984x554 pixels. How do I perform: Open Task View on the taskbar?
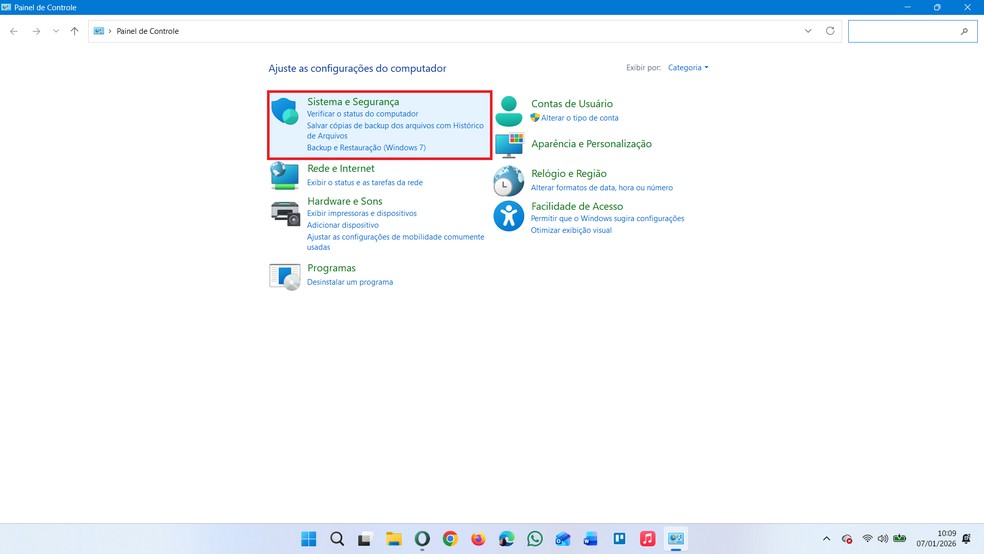point(365,539)
